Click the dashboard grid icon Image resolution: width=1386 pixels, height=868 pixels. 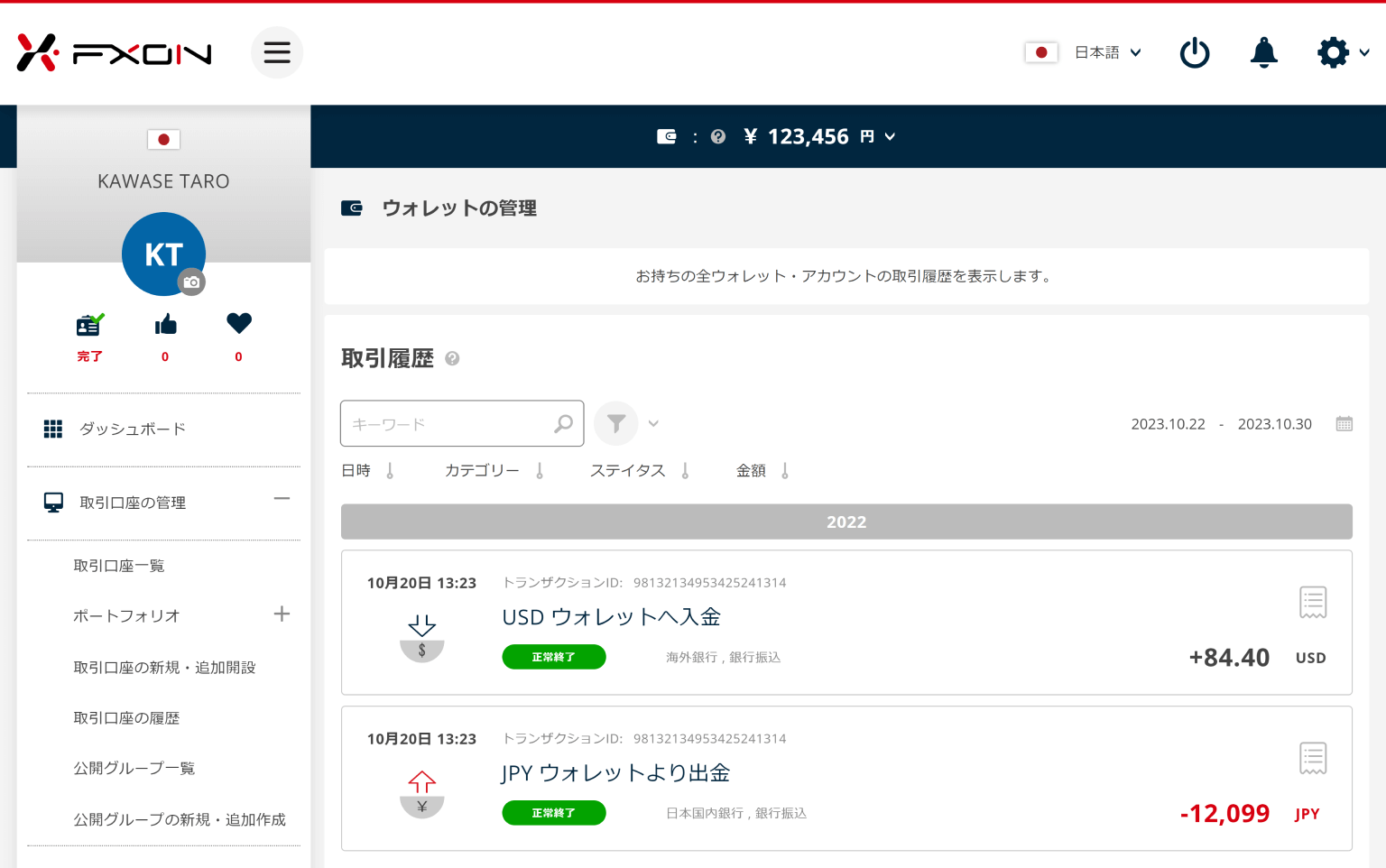point(53,429)
